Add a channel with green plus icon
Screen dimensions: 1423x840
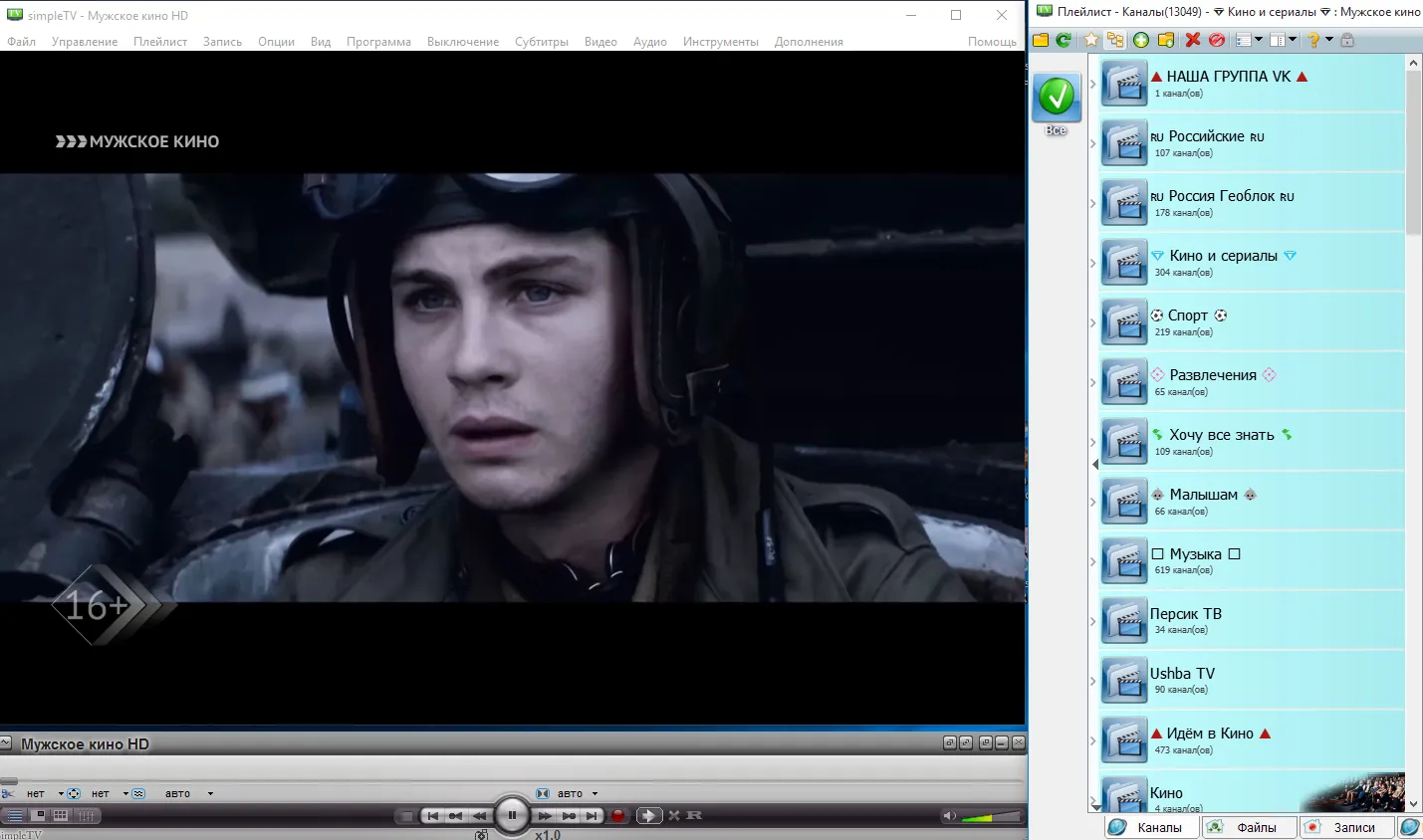(x=1141, y=40)
